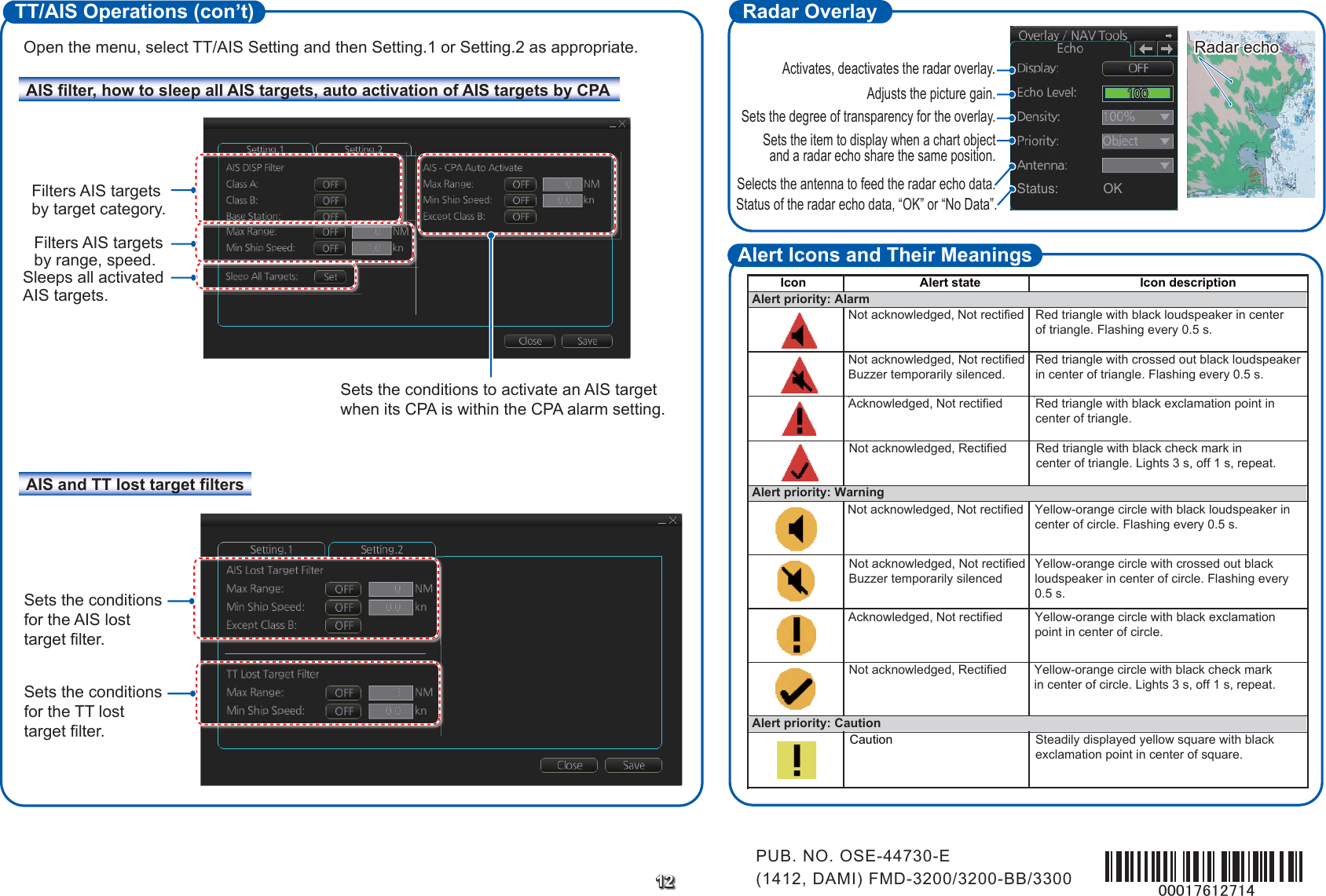The image size is (1326, 896).
Task: Click Save in the AIS filter dialog
Action: tap(587, 341)
